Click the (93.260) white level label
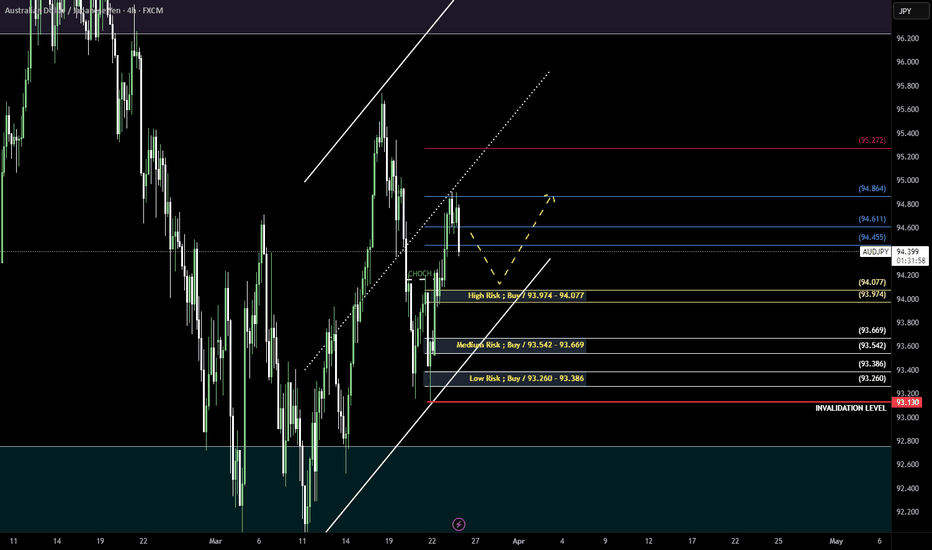 (x=872, y=379)
